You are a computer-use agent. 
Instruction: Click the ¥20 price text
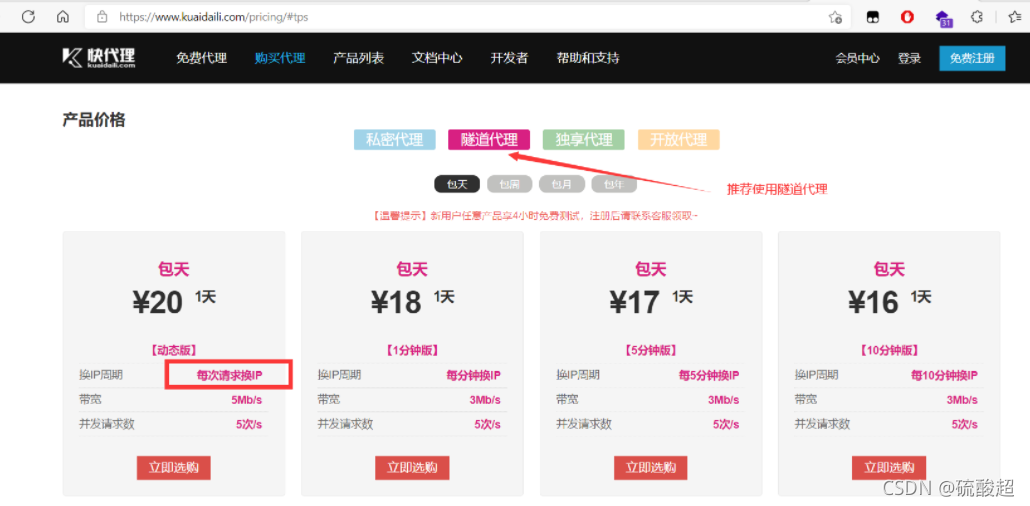(x=157, y=302)
